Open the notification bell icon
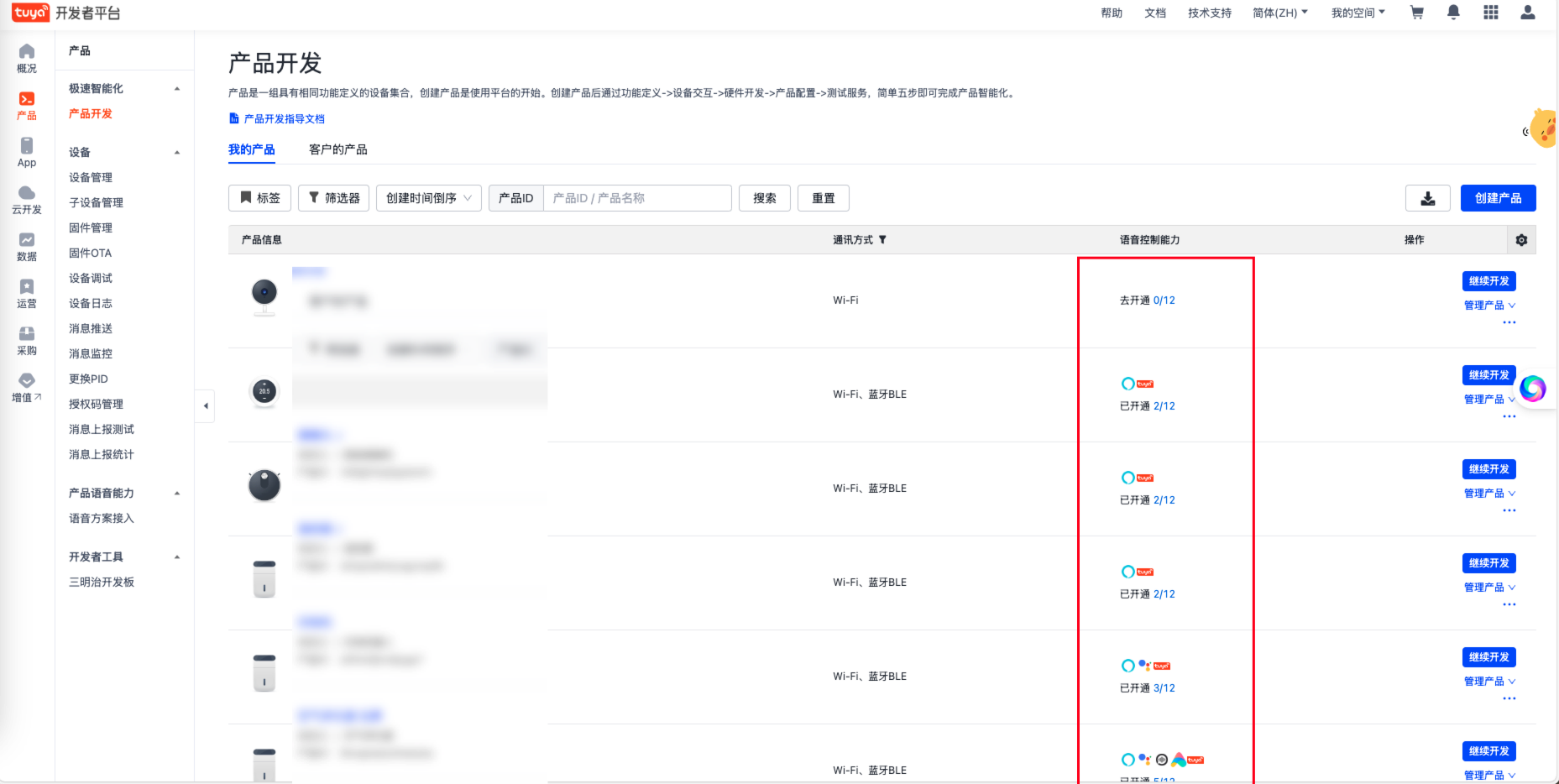The height and width of the screenshot is (784, 1559). point(1454,13)
